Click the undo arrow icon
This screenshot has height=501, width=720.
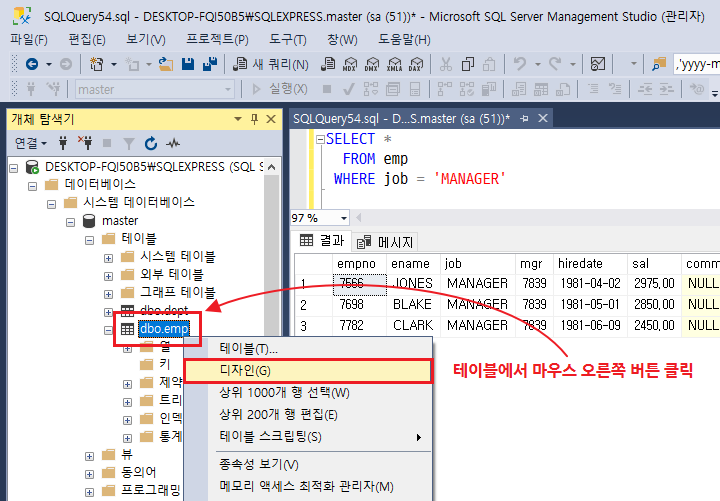(x=520, y=64)
